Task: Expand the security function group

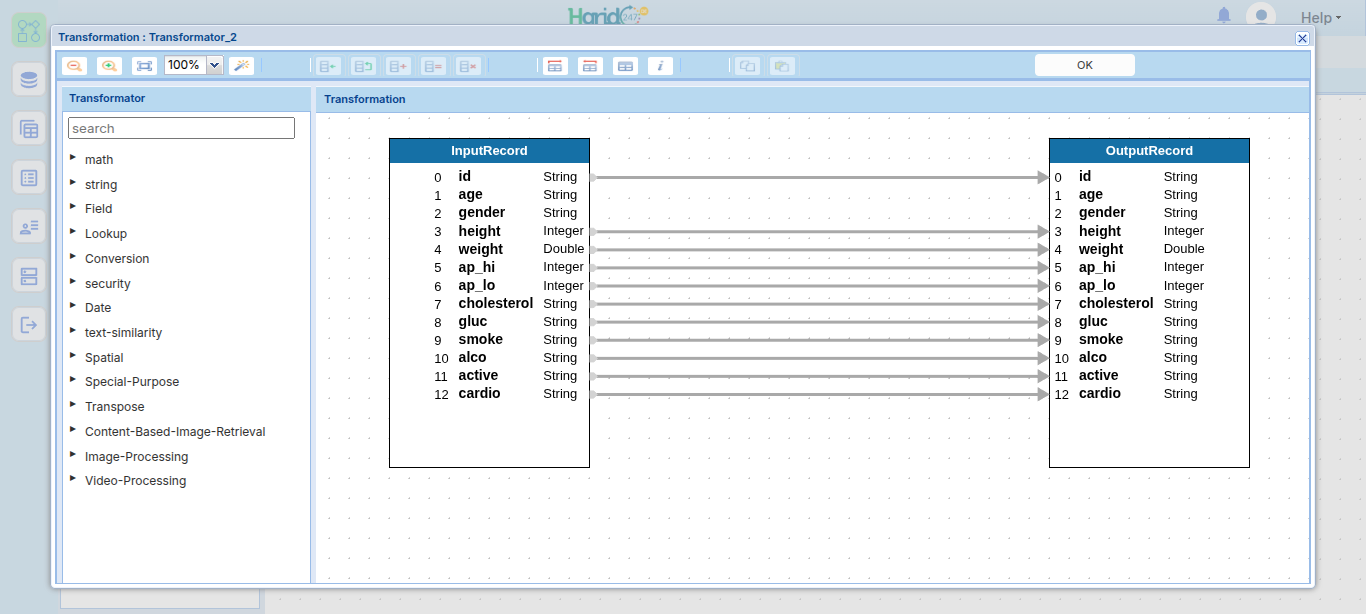Action: (x=74, y=282)
